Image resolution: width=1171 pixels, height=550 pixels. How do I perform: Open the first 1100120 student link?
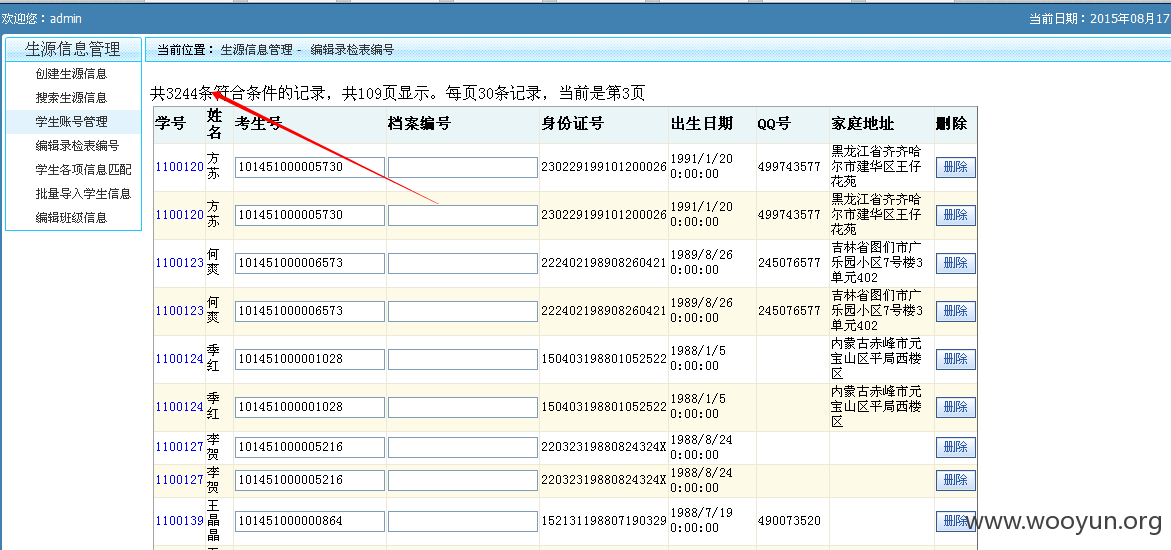click(x=179, y=167)
